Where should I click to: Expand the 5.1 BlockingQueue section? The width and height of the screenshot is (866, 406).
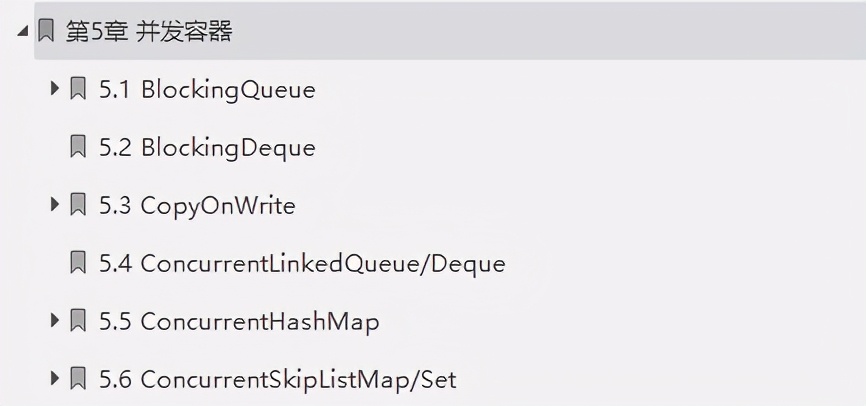pyautogui.click(x=55, y=90)
